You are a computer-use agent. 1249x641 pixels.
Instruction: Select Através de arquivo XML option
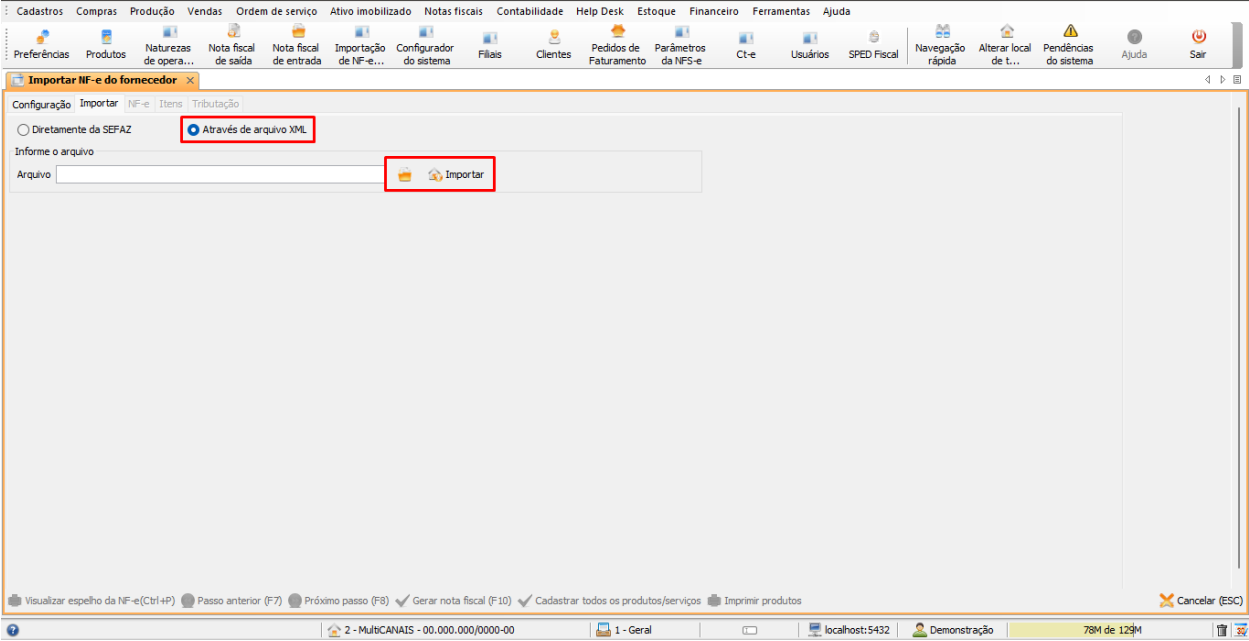tap(193, 130)
